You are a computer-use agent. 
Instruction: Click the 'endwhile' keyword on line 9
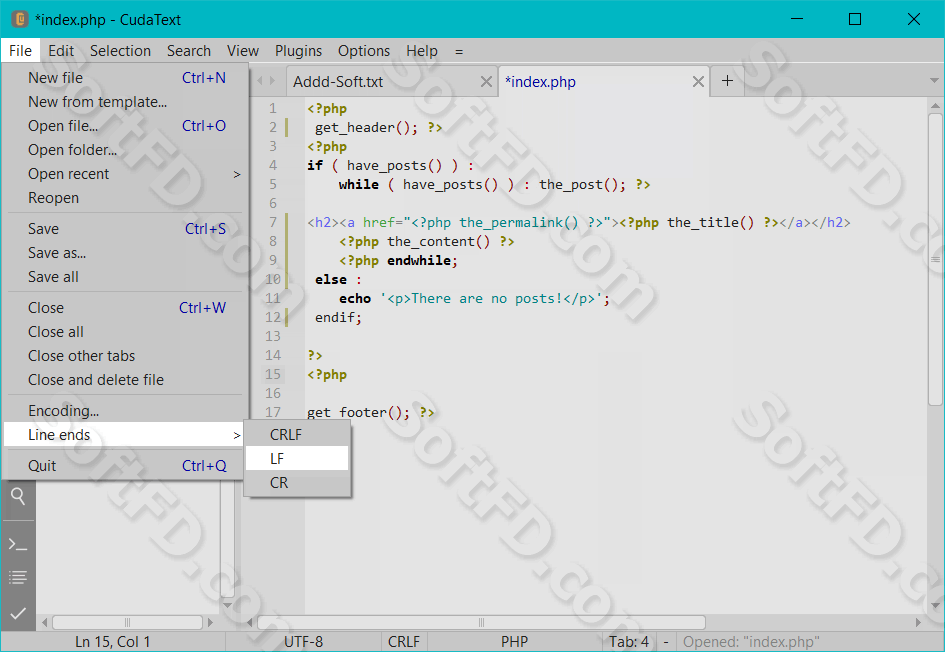pyautogui.click(x=419, y=260)
